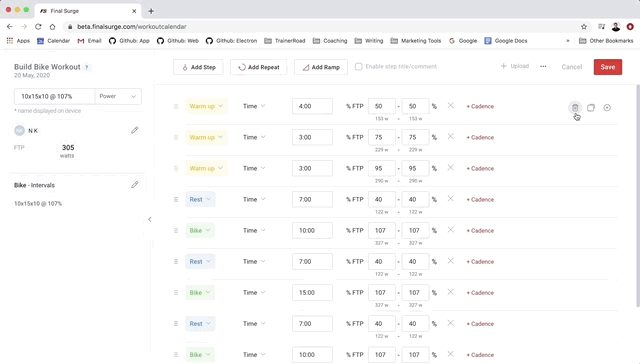
Task: Open the Coaching bookmark folder
Action: click(x=330, y=41)
